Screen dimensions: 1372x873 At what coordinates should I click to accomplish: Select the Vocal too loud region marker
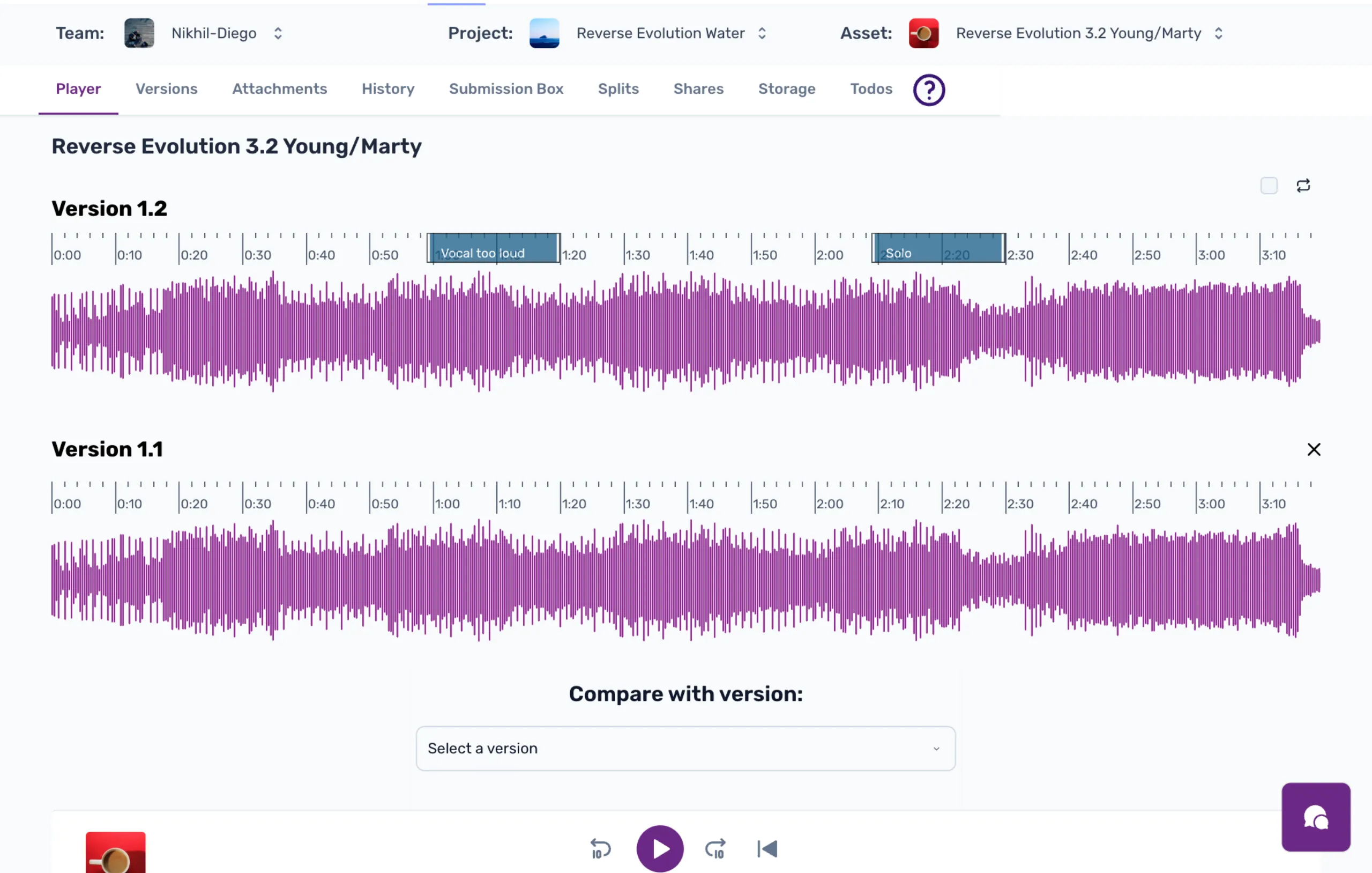point(494,249)
